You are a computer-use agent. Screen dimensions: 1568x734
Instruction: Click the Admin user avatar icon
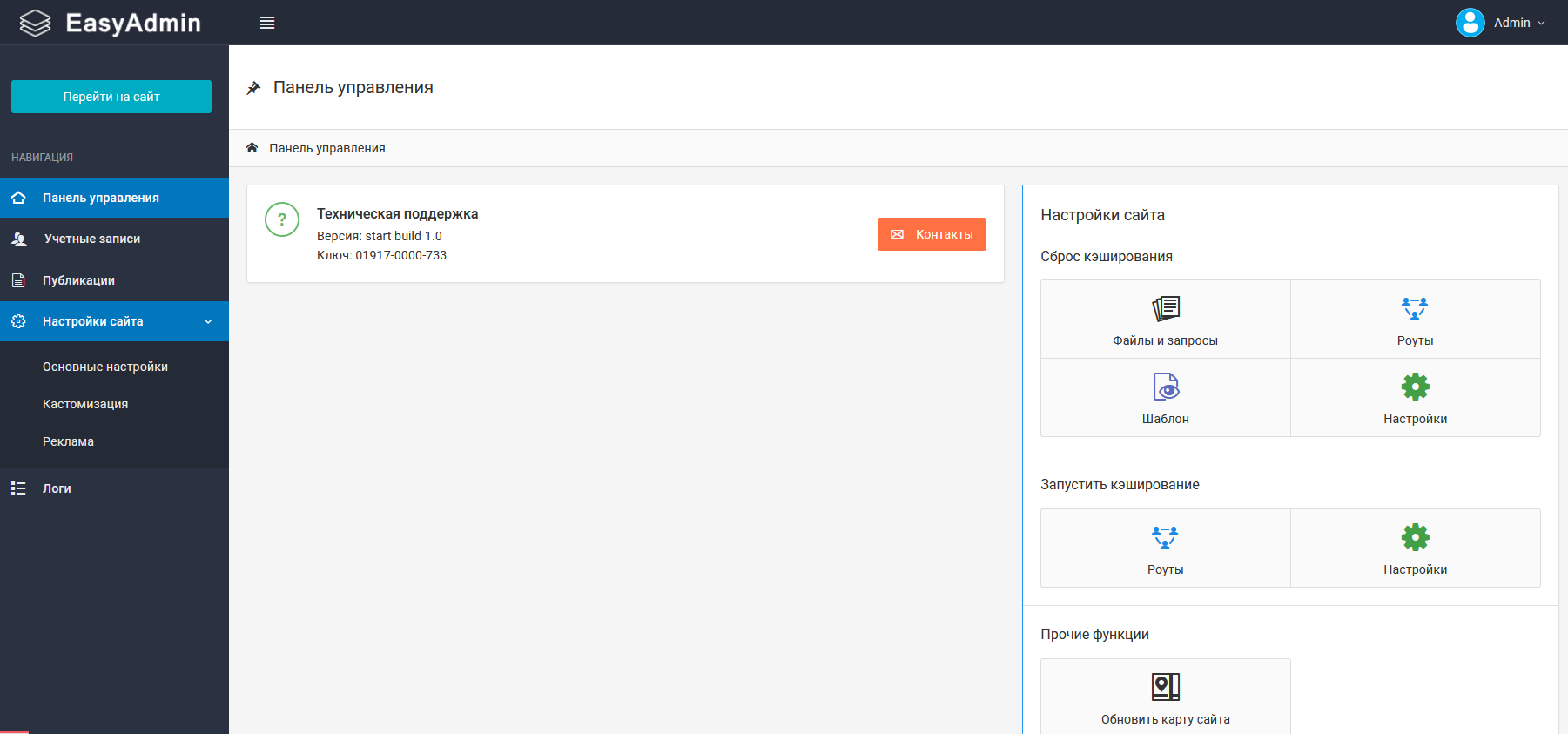(1470, 23)
